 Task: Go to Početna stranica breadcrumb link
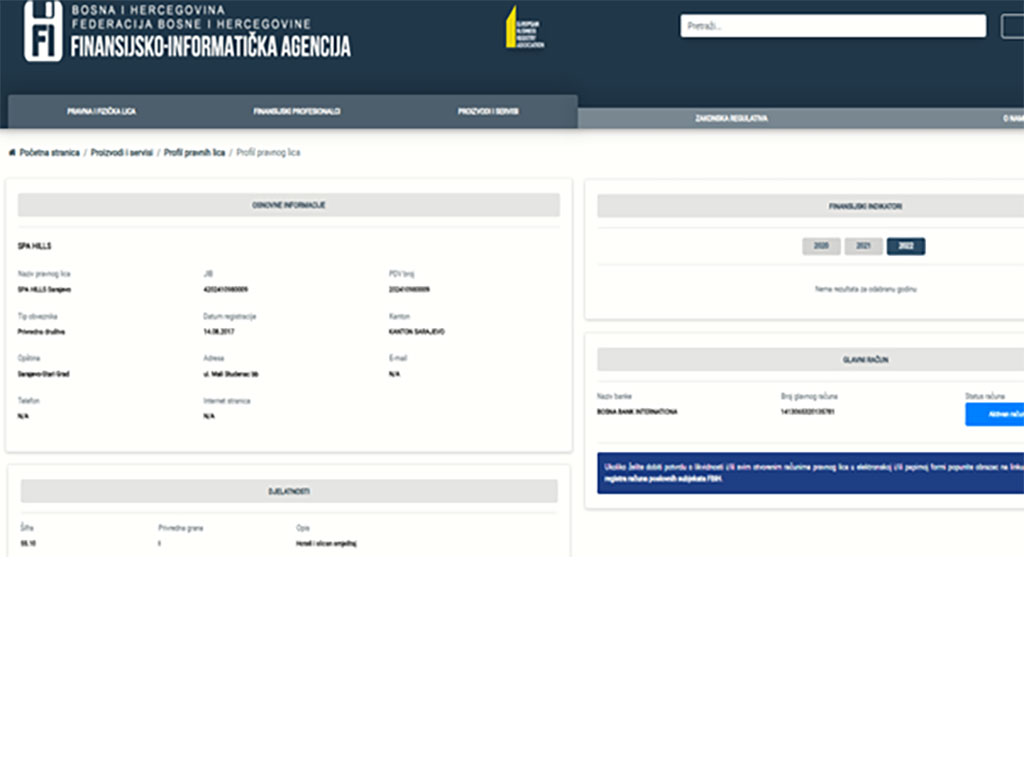point(49,153)
